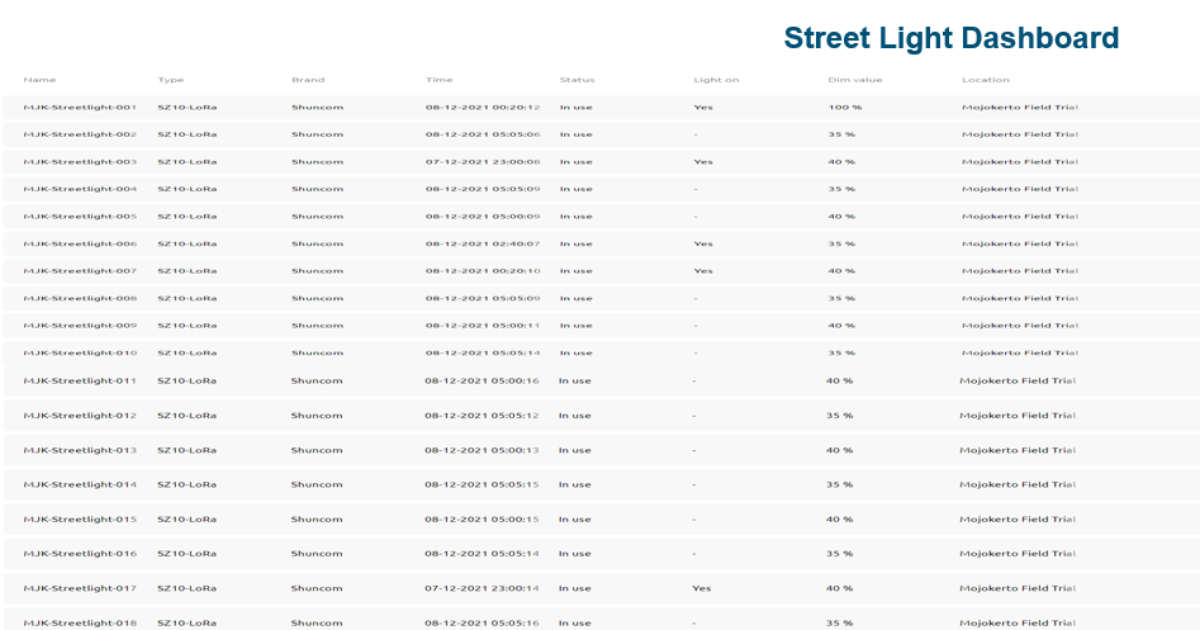The height and width of the screenshot is (630, 1200).
Task: Click time 08-12-2021 00:20:12
Action: (483, 107)
